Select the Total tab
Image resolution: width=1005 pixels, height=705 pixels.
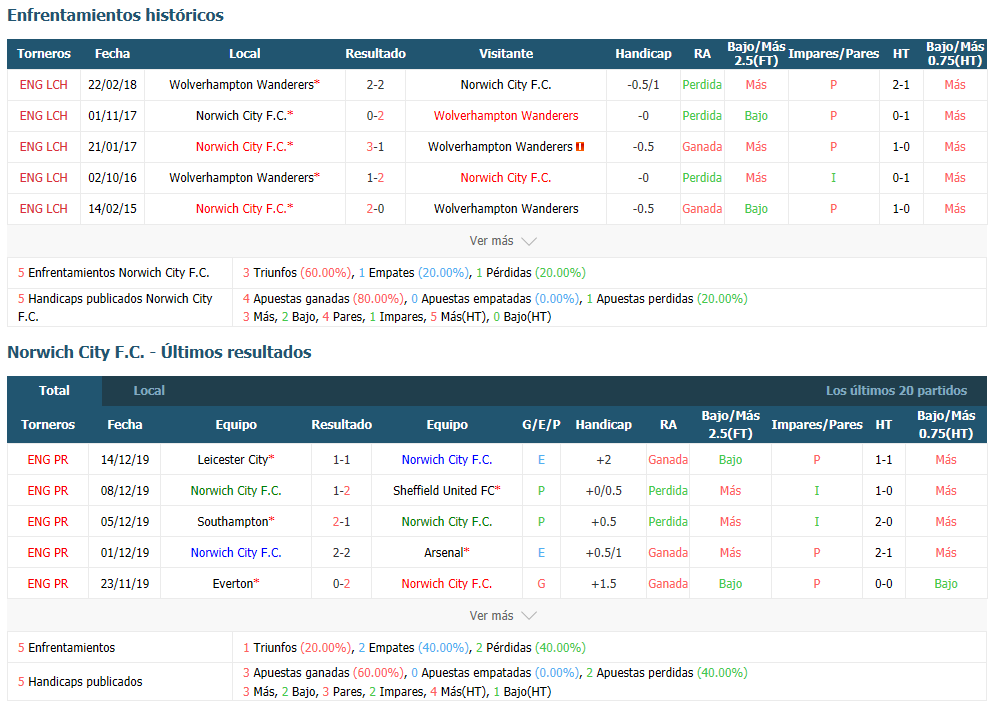[x=54, y=390]
